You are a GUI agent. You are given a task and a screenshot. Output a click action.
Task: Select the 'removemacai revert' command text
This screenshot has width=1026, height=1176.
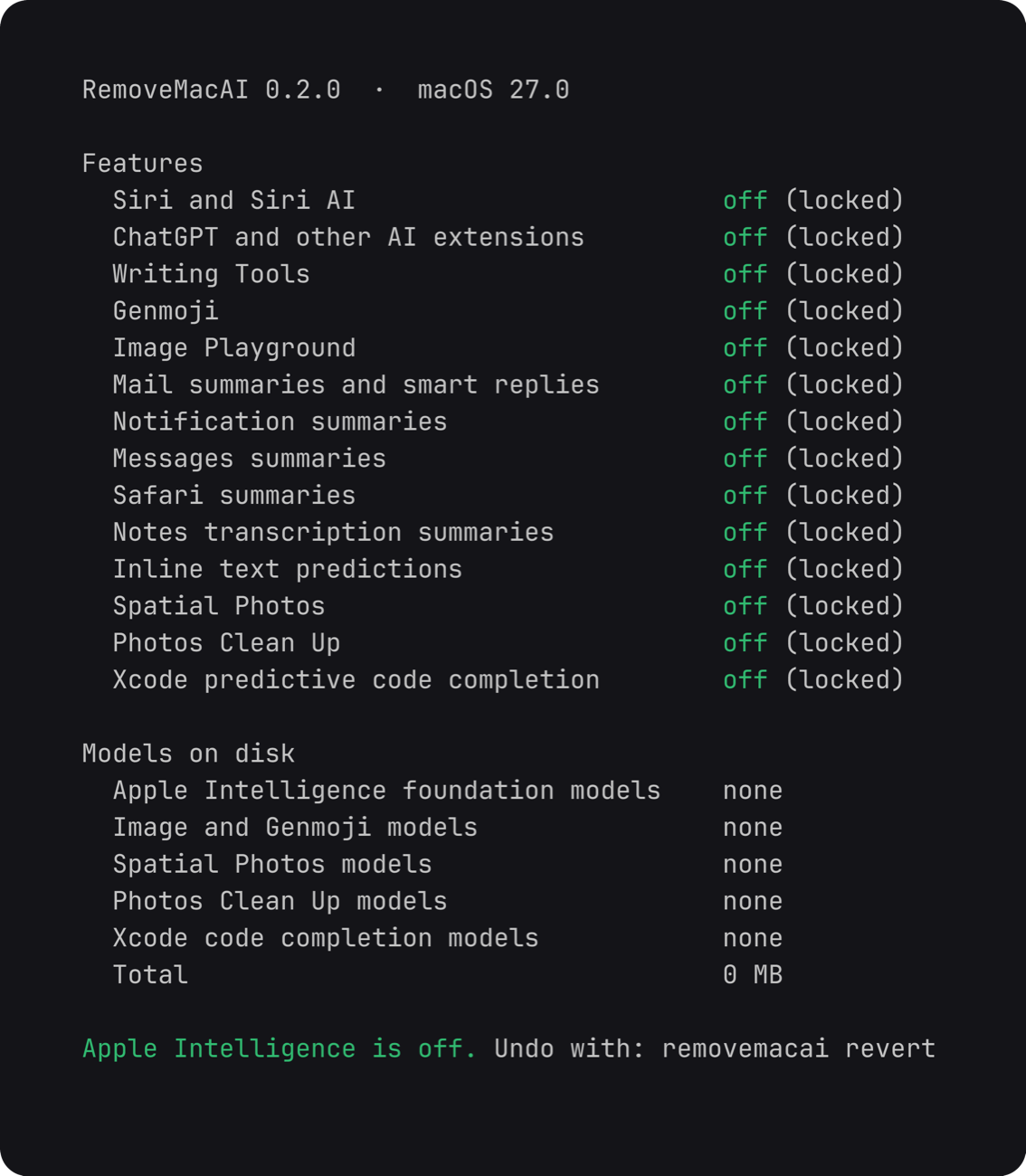pos(799,1049)
